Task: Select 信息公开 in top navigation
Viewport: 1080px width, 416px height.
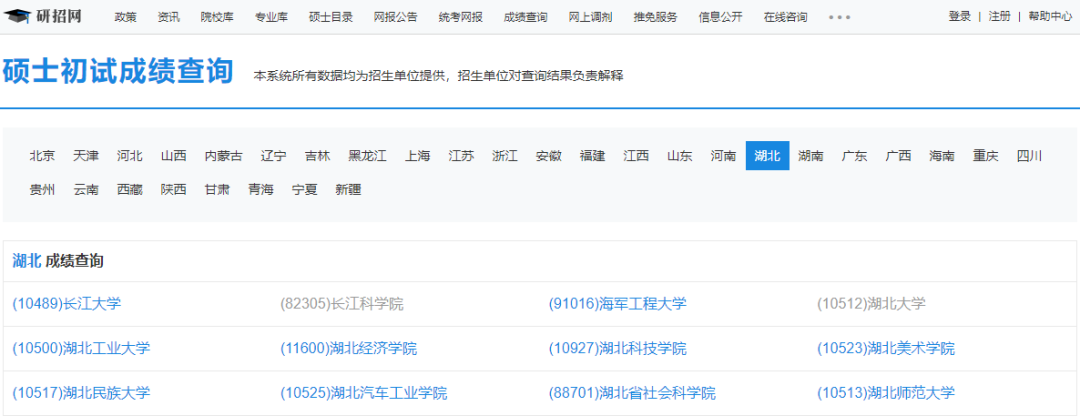Action: pyautogui.click(x=720, y=17)
